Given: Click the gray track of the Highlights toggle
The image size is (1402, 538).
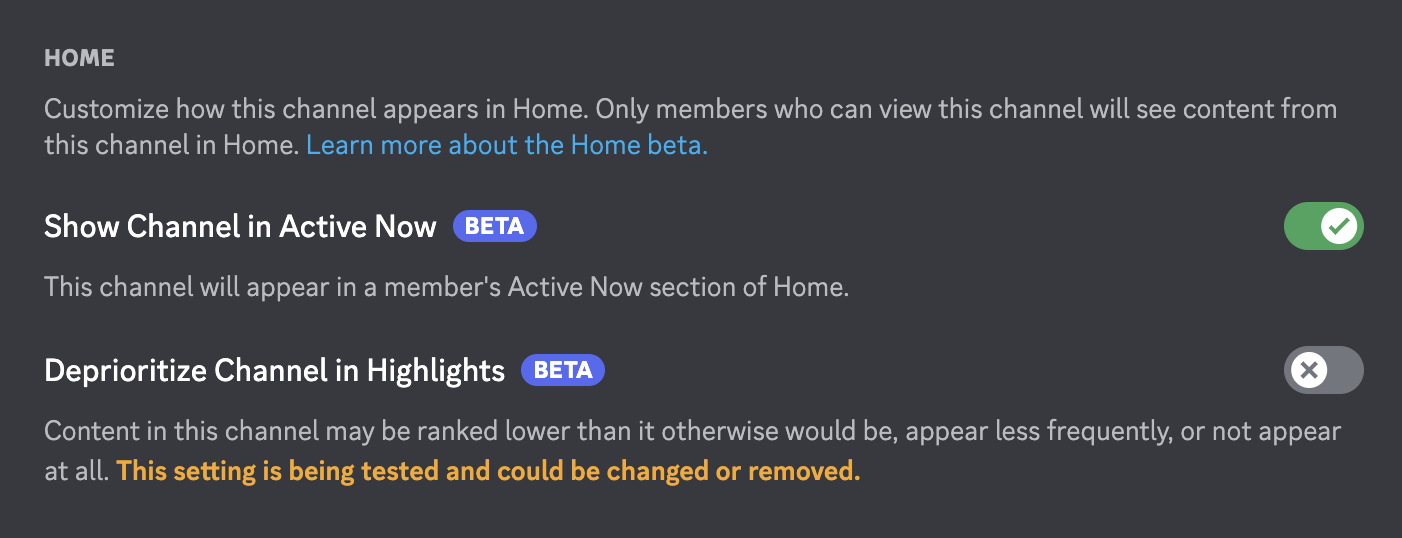Looking at the screenshot, I should coord(1346,371).
